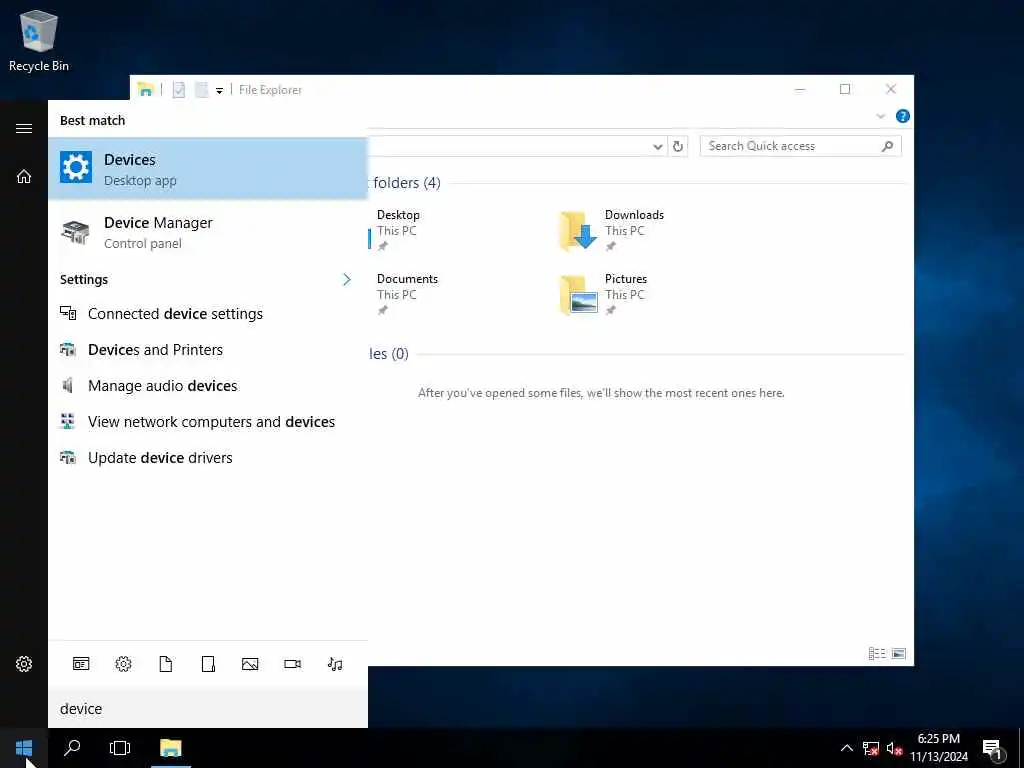Viewport: 1024px width, 768px height.
Task: Expand the File Explorer ribbon chevron
Action: click(880, 116)
